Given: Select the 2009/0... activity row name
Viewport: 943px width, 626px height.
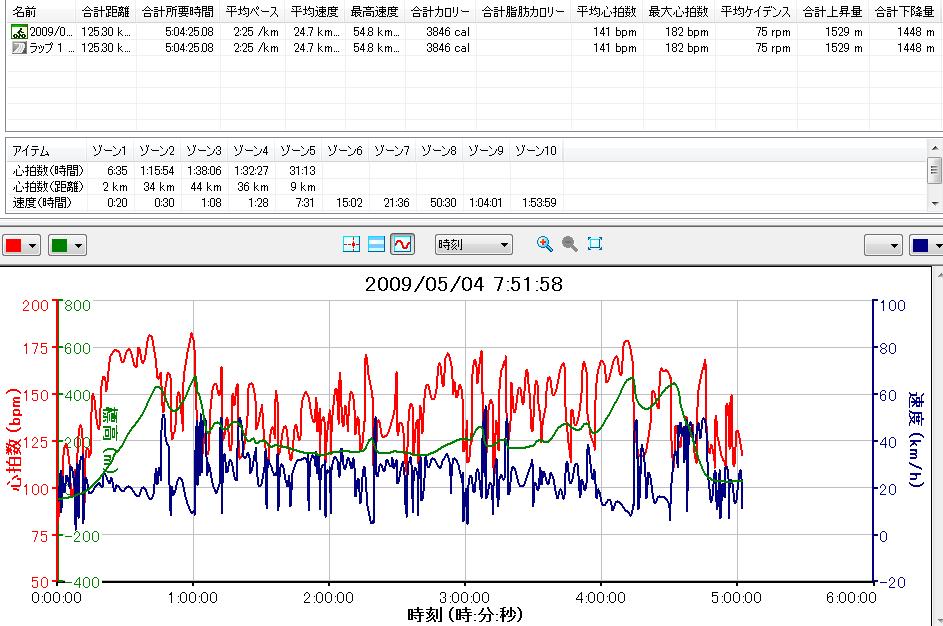Looking at the screenshot, I should 51,32.
